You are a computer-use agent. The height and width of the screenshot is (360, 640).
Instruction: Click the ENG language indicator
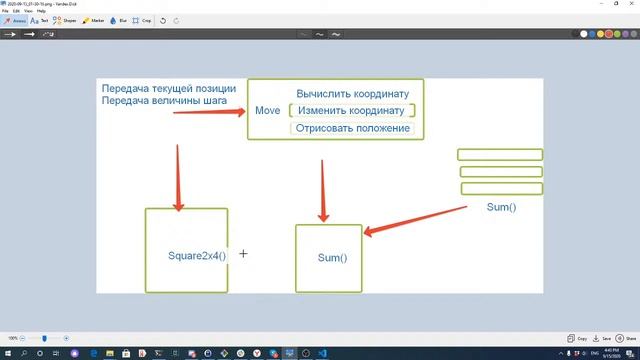[595, 353]
